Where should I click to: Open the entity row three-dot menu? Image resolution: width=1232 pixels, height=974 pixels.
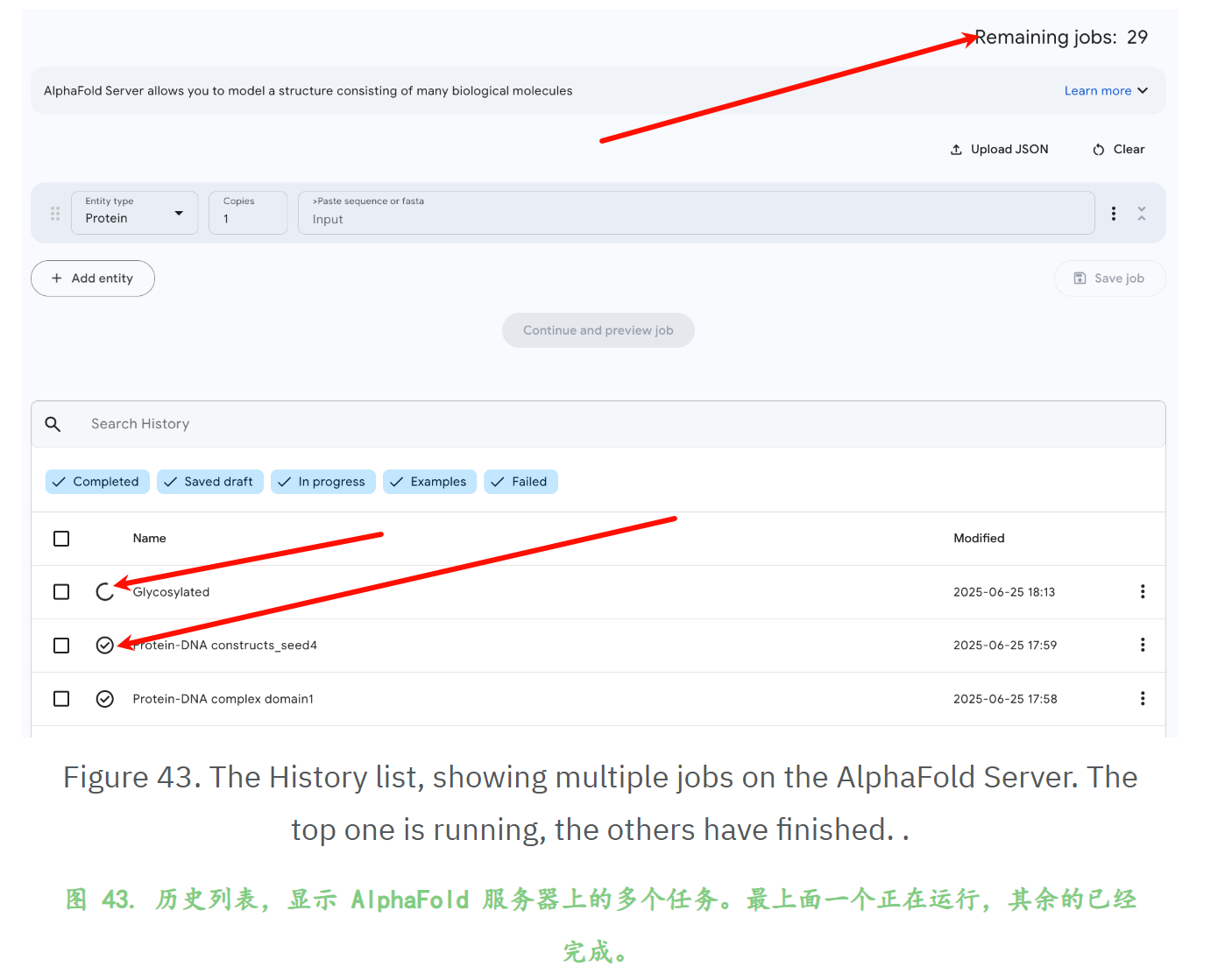pos(1113,213)
